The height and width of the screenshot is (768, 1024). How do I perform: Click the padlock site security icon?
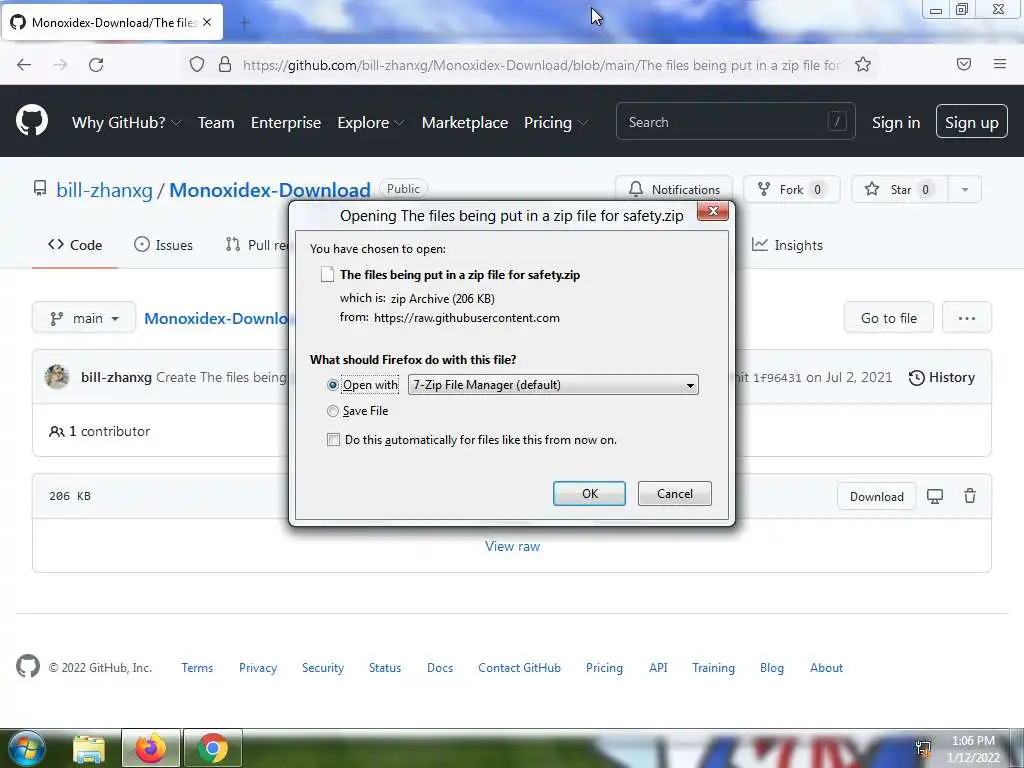pyautogui.click(x=225, y=65)
